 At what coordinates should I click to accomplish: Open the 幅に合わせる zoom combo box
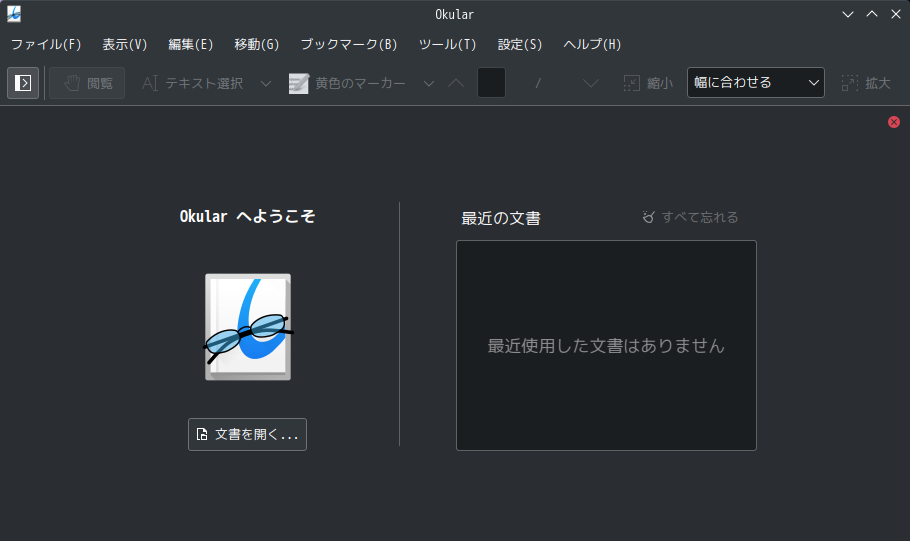[756, 82]
